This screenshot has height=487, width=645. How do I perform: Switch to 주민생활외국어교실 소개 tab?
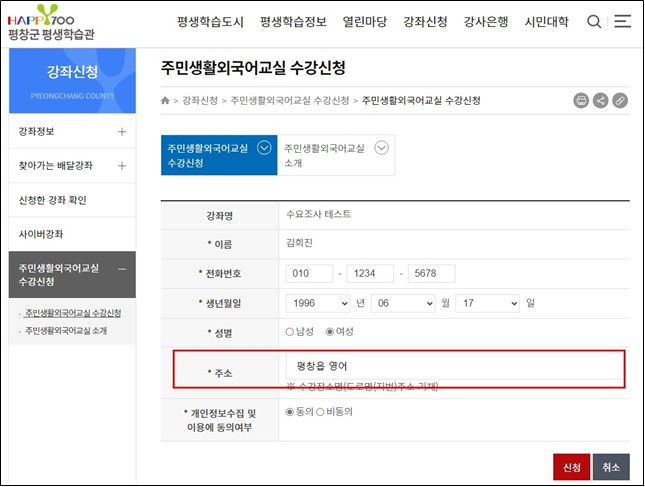pos(336,155)
